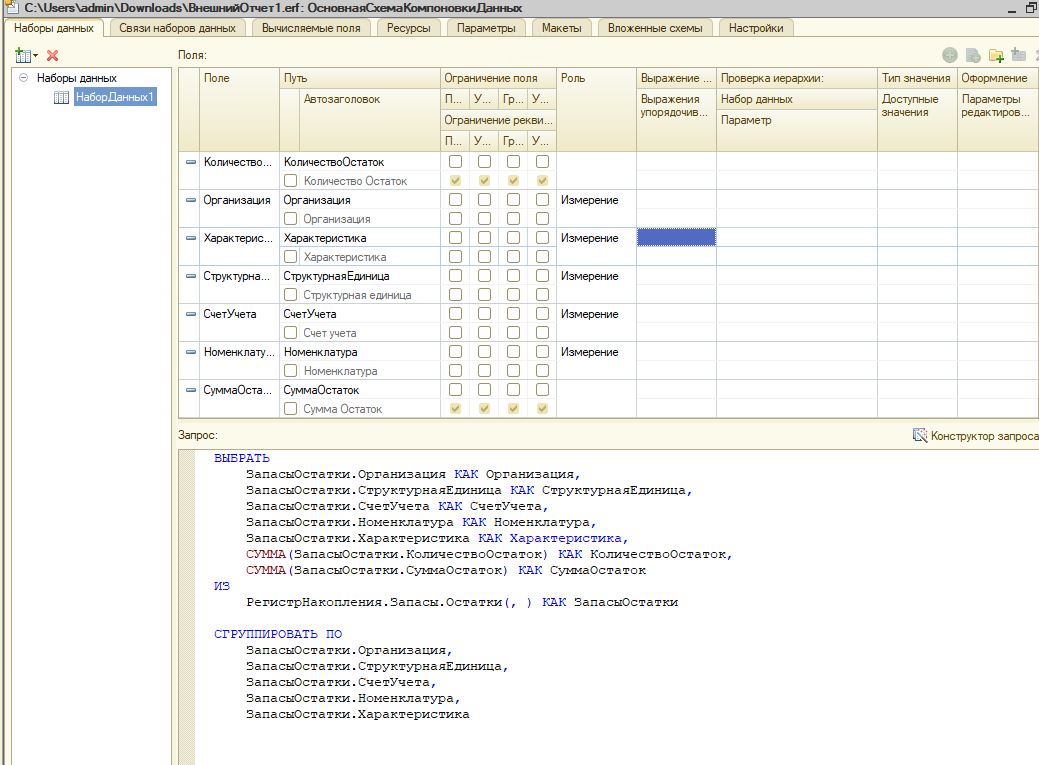Toggle autotitle checkbox for Сумма Остаток
Image resolution: width=1039 pixels, height=765 pixels.
coord(290,409)
